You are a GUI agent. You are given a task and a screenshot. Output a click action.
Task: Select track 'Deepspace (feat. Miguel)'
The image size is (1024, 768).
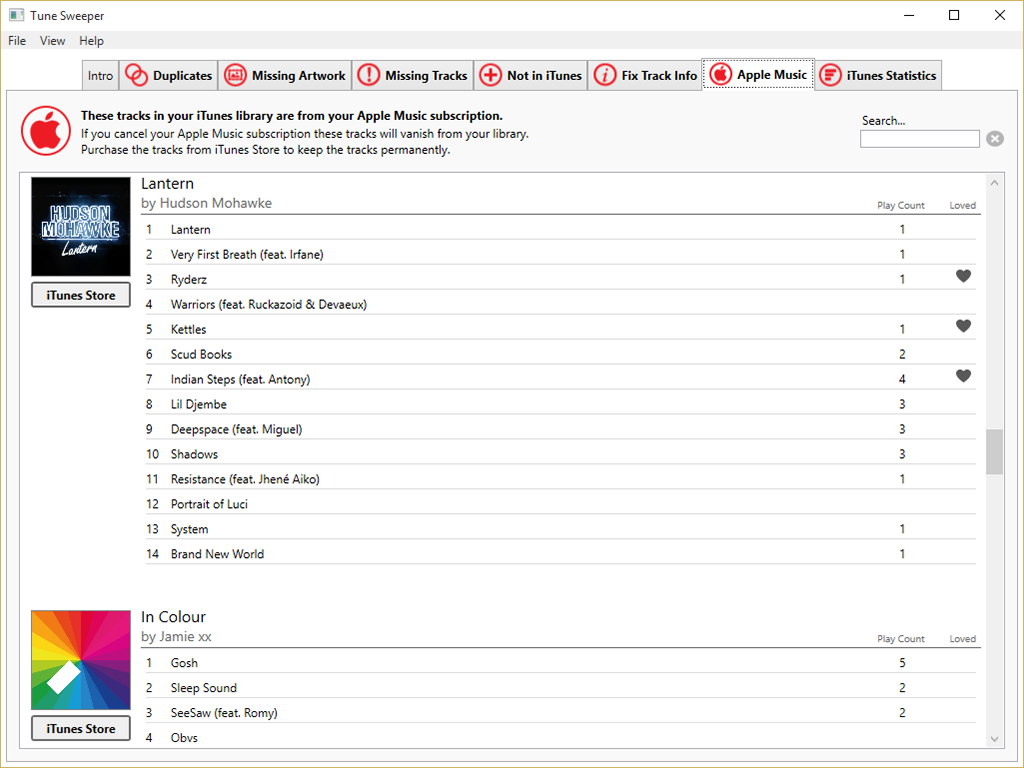pos(560,429)
